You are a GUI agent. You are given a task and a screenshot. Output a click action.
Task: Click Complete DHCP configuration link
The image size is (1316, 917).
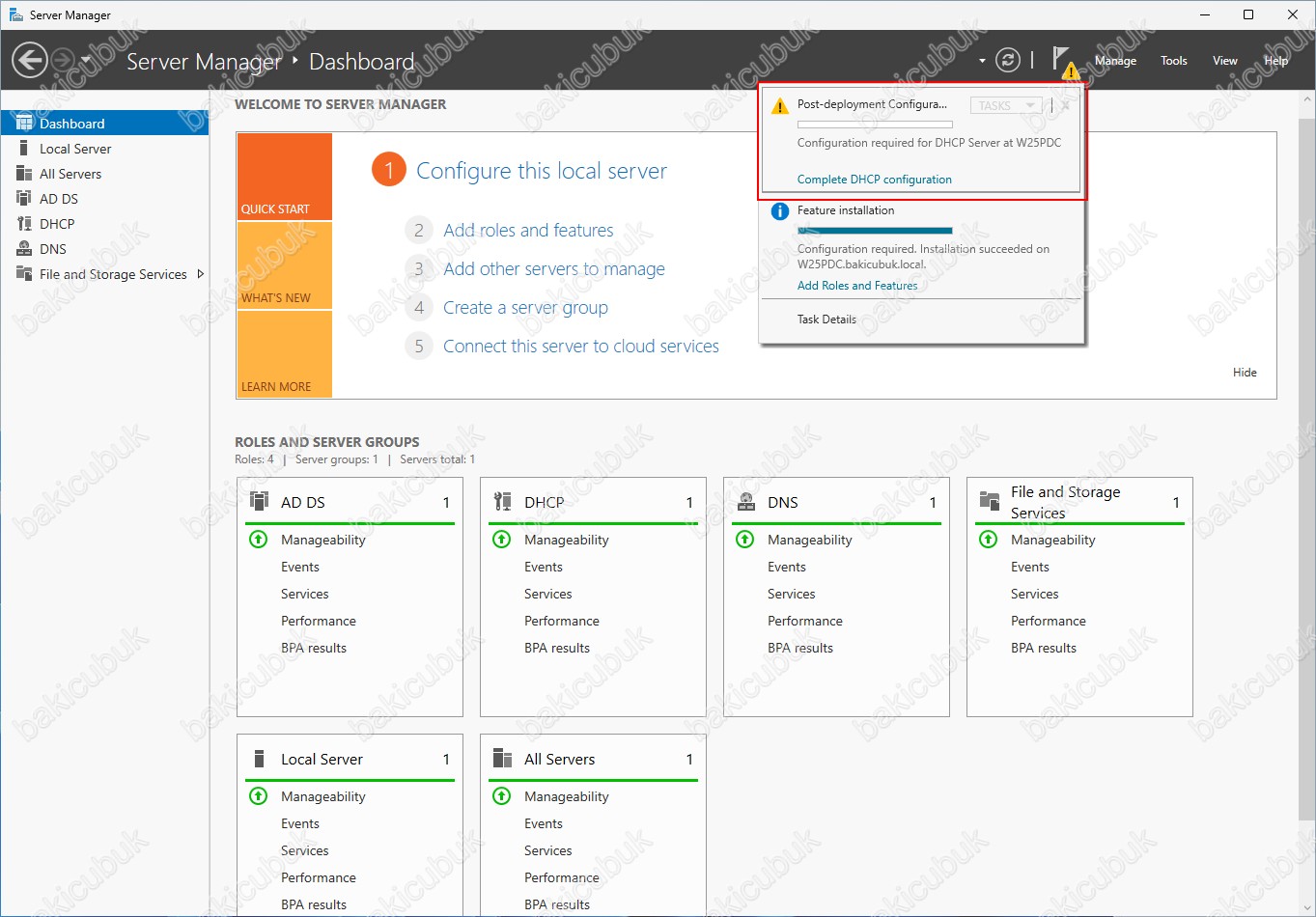[874, 179]
